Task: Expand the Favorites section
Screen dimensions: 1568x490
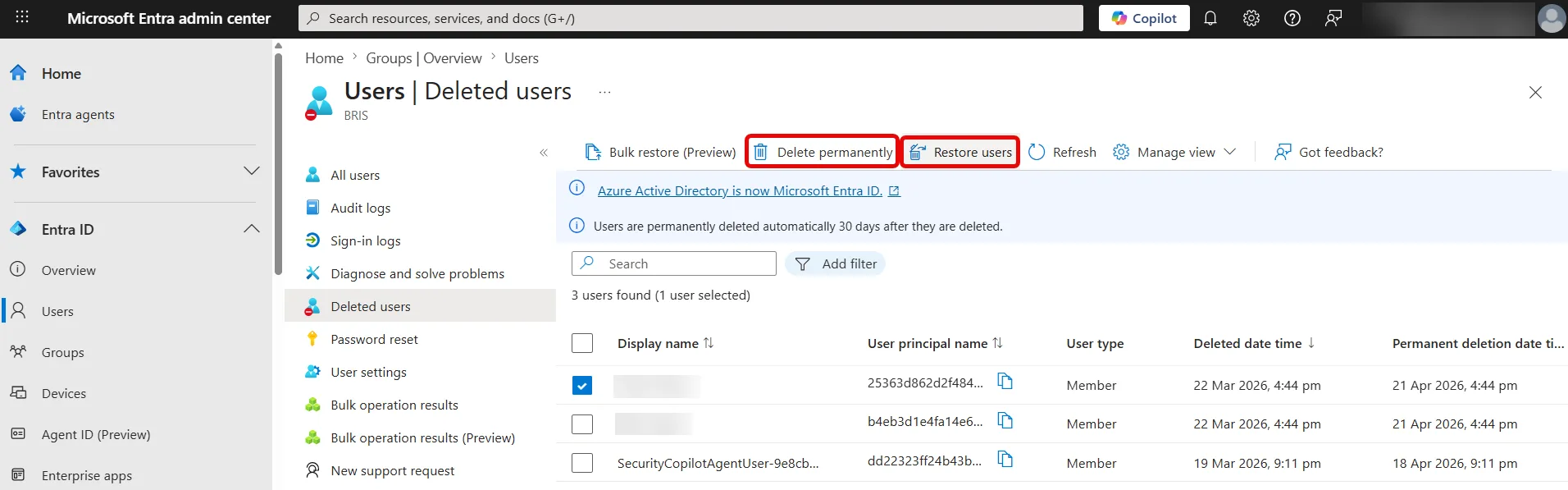Action: [252, 172]
